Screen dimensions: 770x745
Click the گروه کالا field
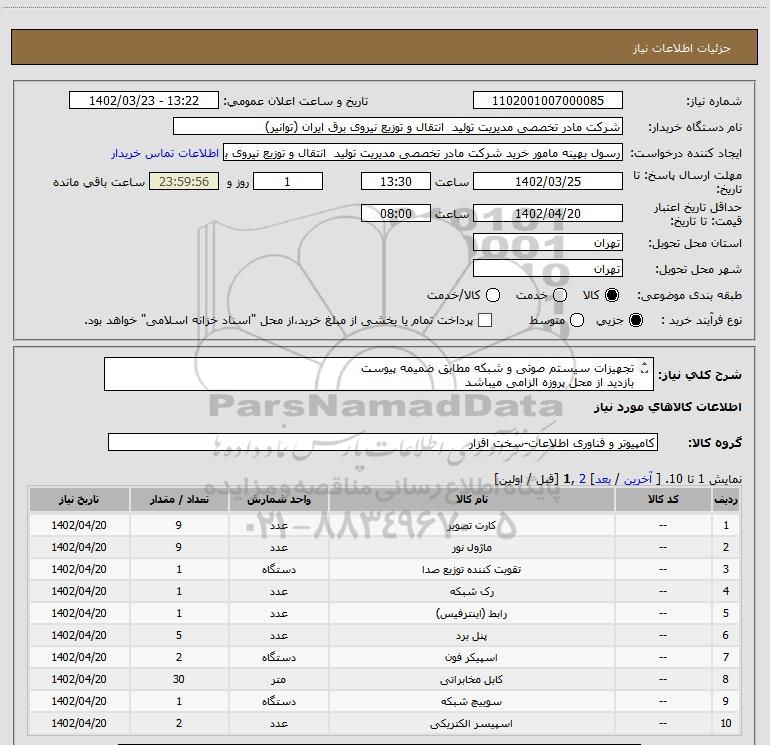click(x=383, y=442)
